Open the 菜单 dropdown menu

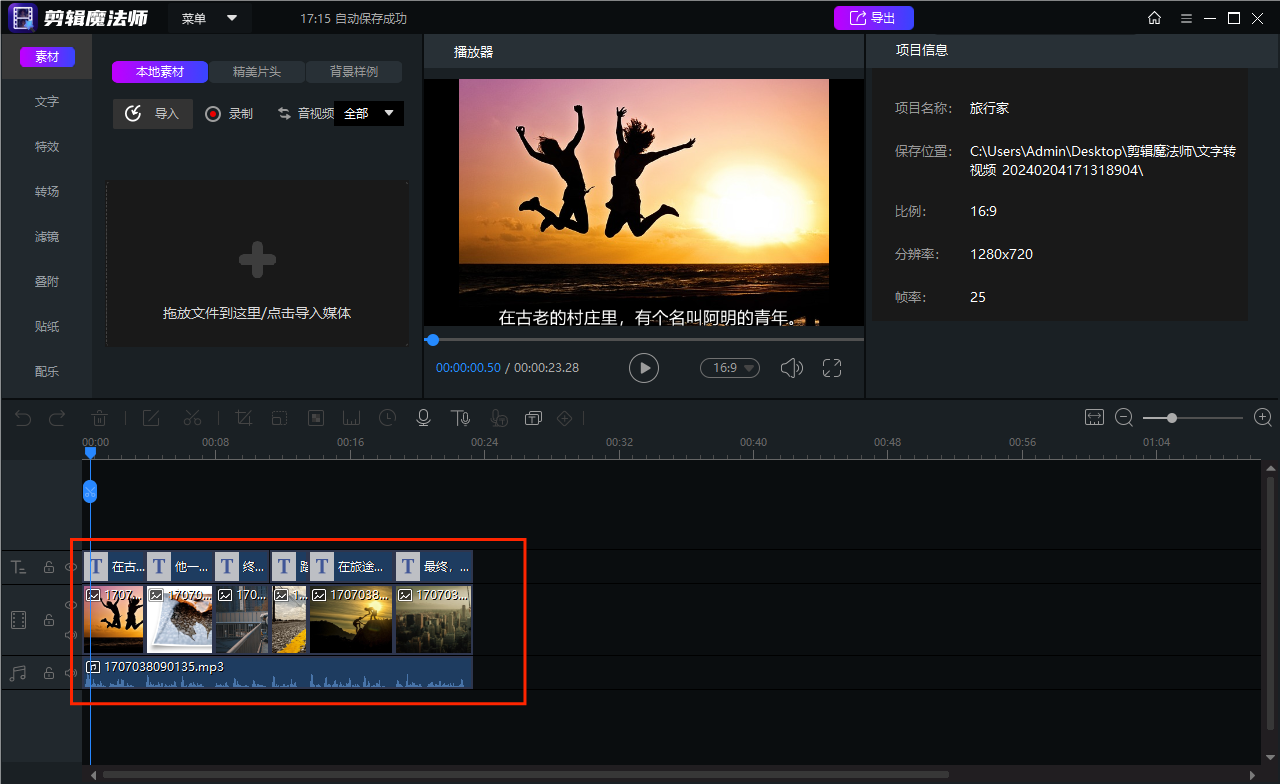pyautogui.click(x=209, y=18)
